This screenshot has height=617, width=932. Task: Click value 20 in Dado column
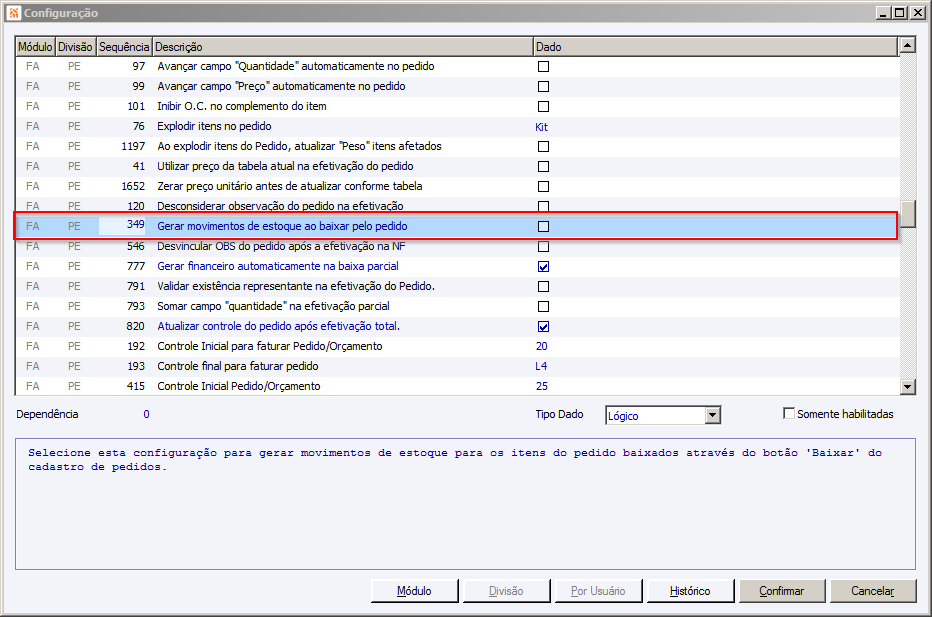(541, 346)
